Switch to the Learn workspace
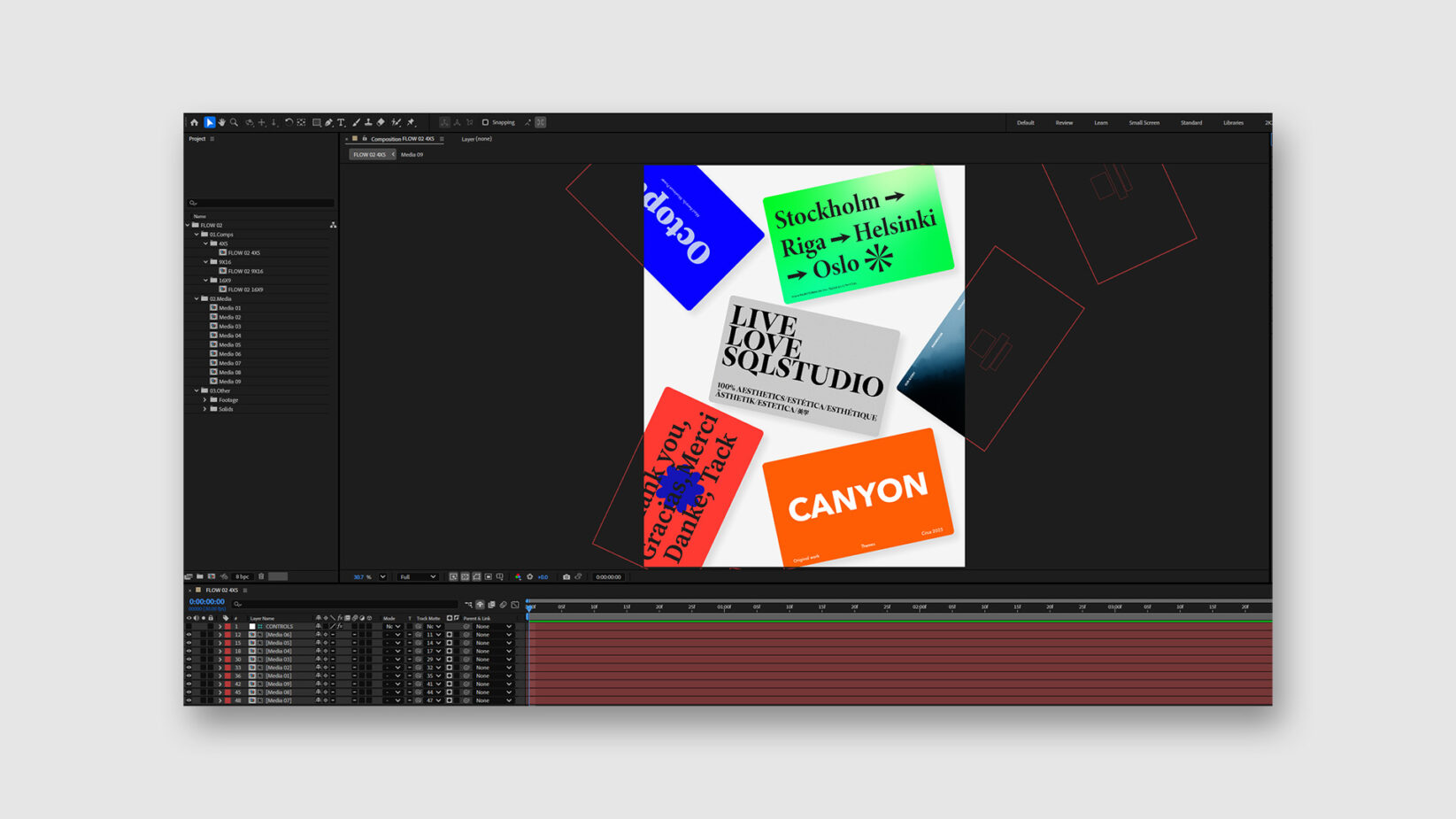Screen dimensions: 1456x819 pos(1101,122)
